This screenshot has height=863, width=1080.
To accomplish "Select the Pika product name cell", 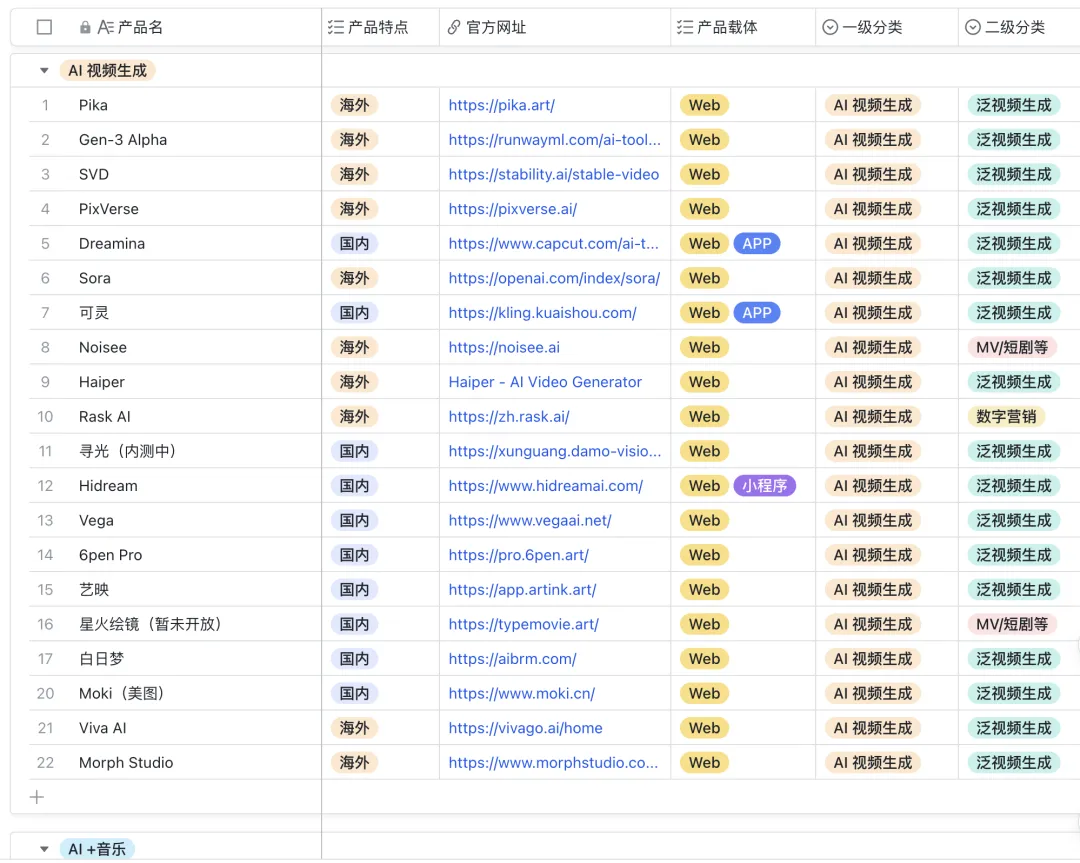I will click(x=93, y=105).
